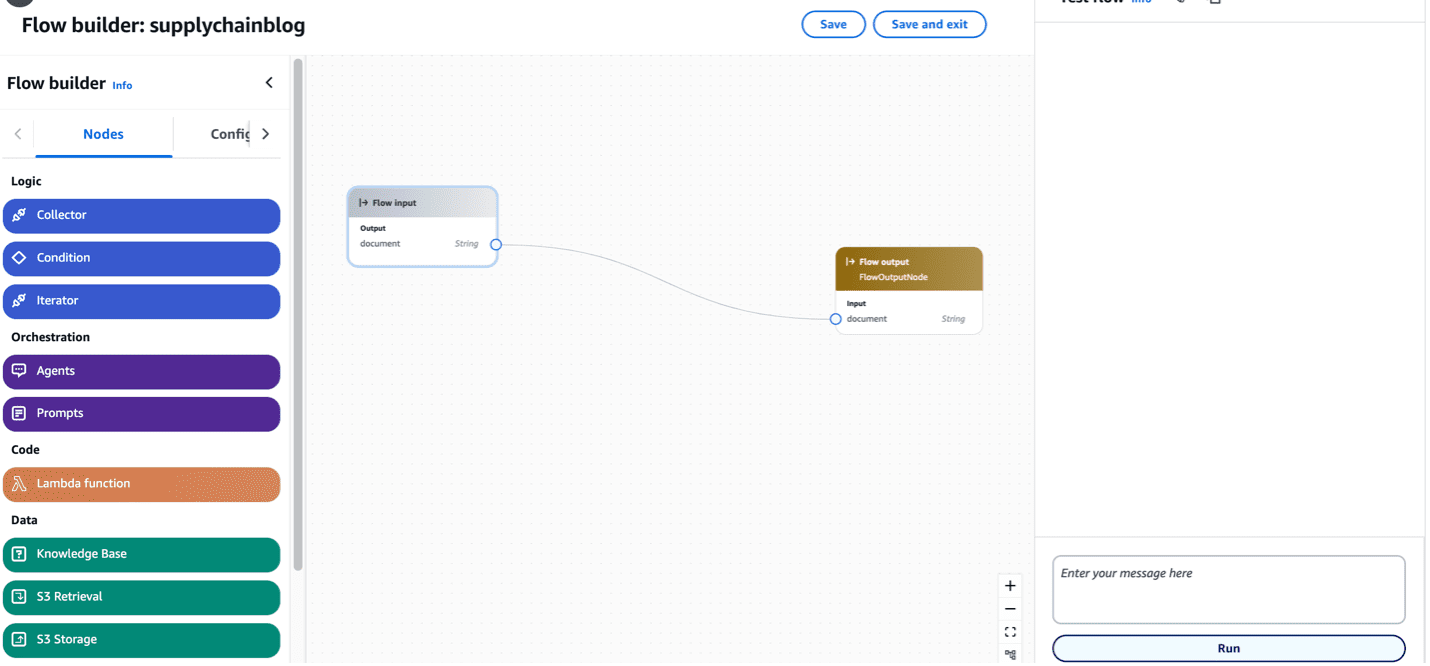The width and height of the screenshot is (1430, 666).
Task: Select the Collector node icon
Action: (x=18, y=215)
